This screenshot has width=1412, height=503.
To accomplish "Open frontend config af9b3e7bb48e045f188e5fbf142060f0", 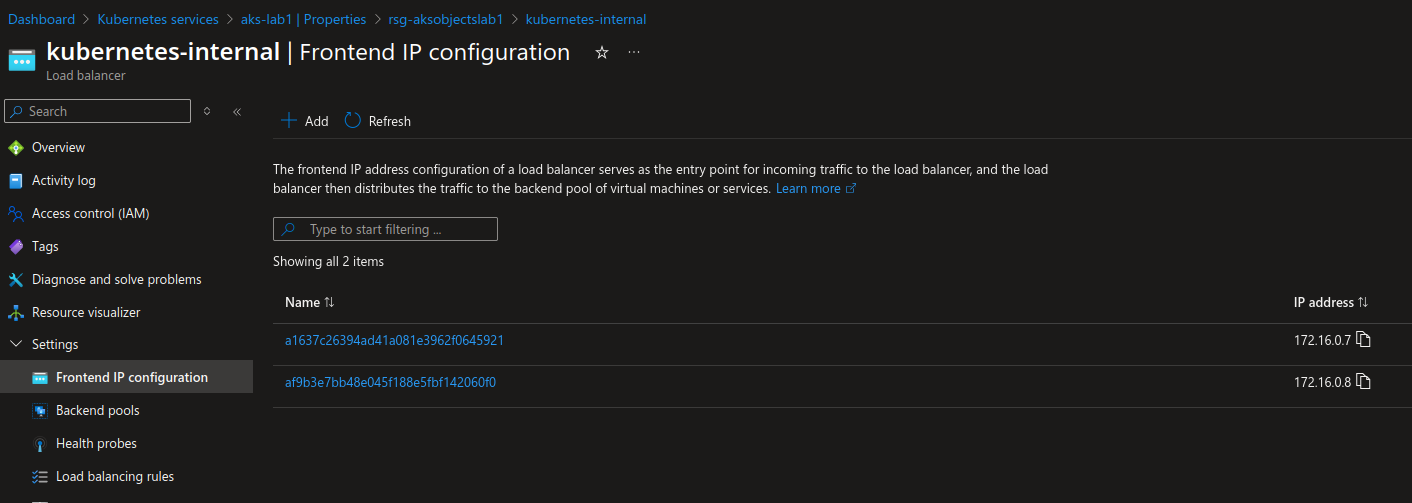I will [x=390, y=382].
